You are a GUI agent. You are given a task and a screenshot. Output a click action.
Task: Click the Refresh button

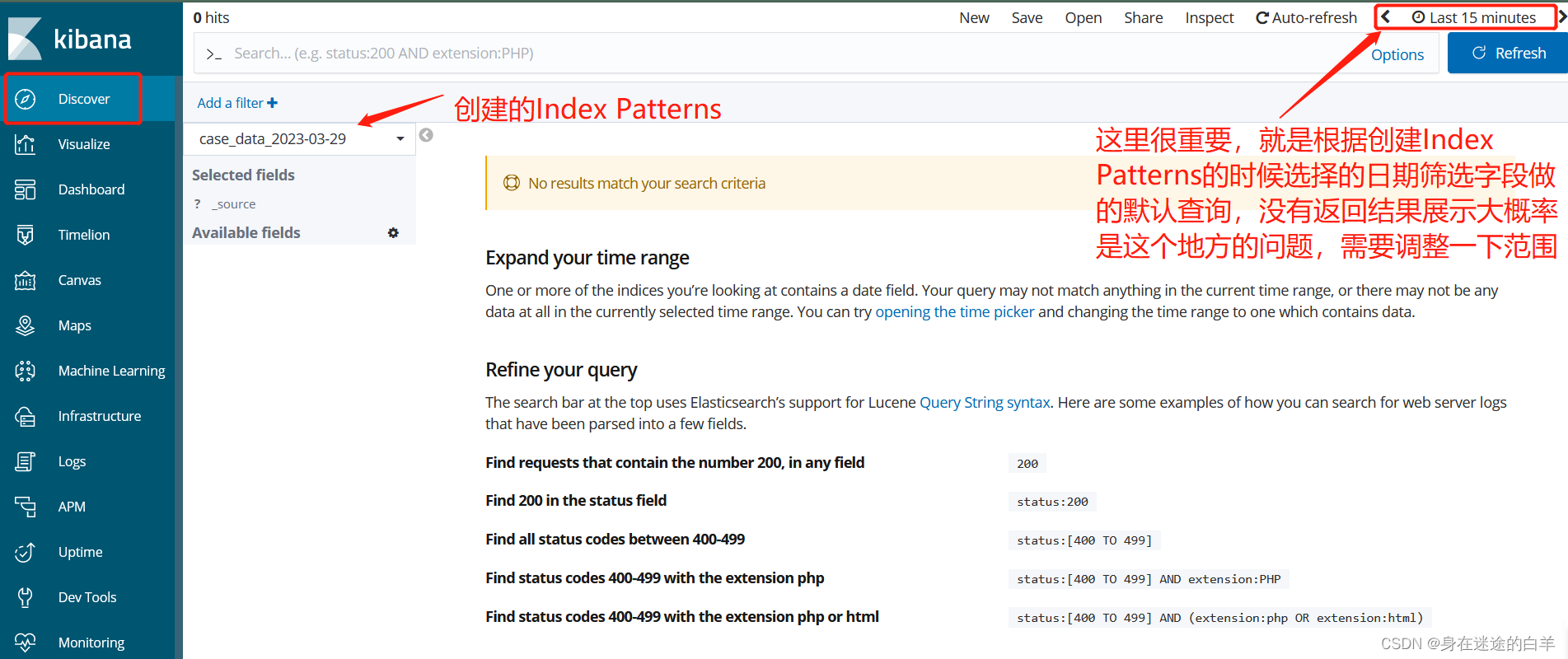click(1508, 53)
